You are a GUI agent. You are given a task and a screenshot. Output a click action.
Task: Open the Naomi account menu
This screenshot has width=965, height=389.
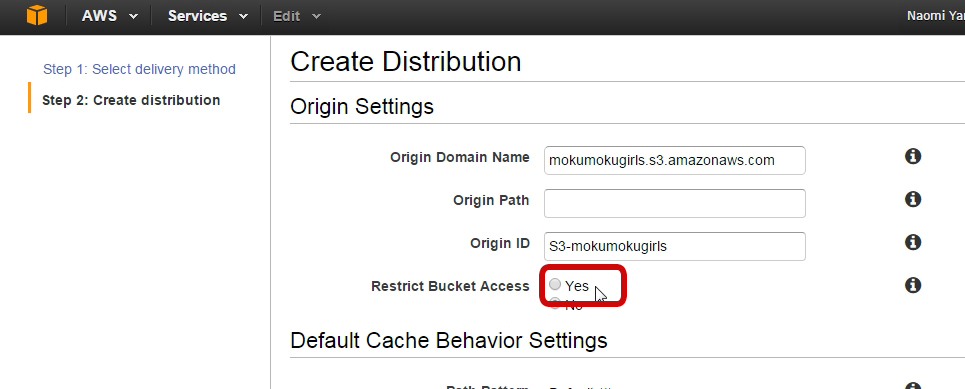click(935, 16)
